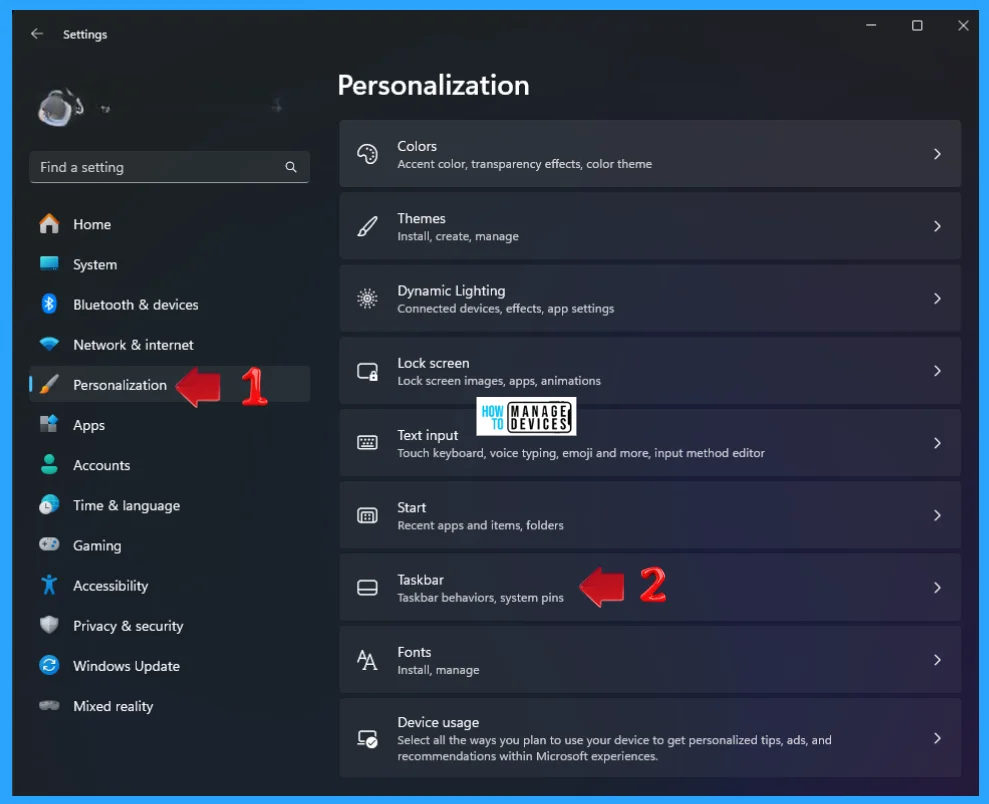The width and height of the screenshot is (989, 804).
Task: Go to the Apps section
Action: point(169,424)
